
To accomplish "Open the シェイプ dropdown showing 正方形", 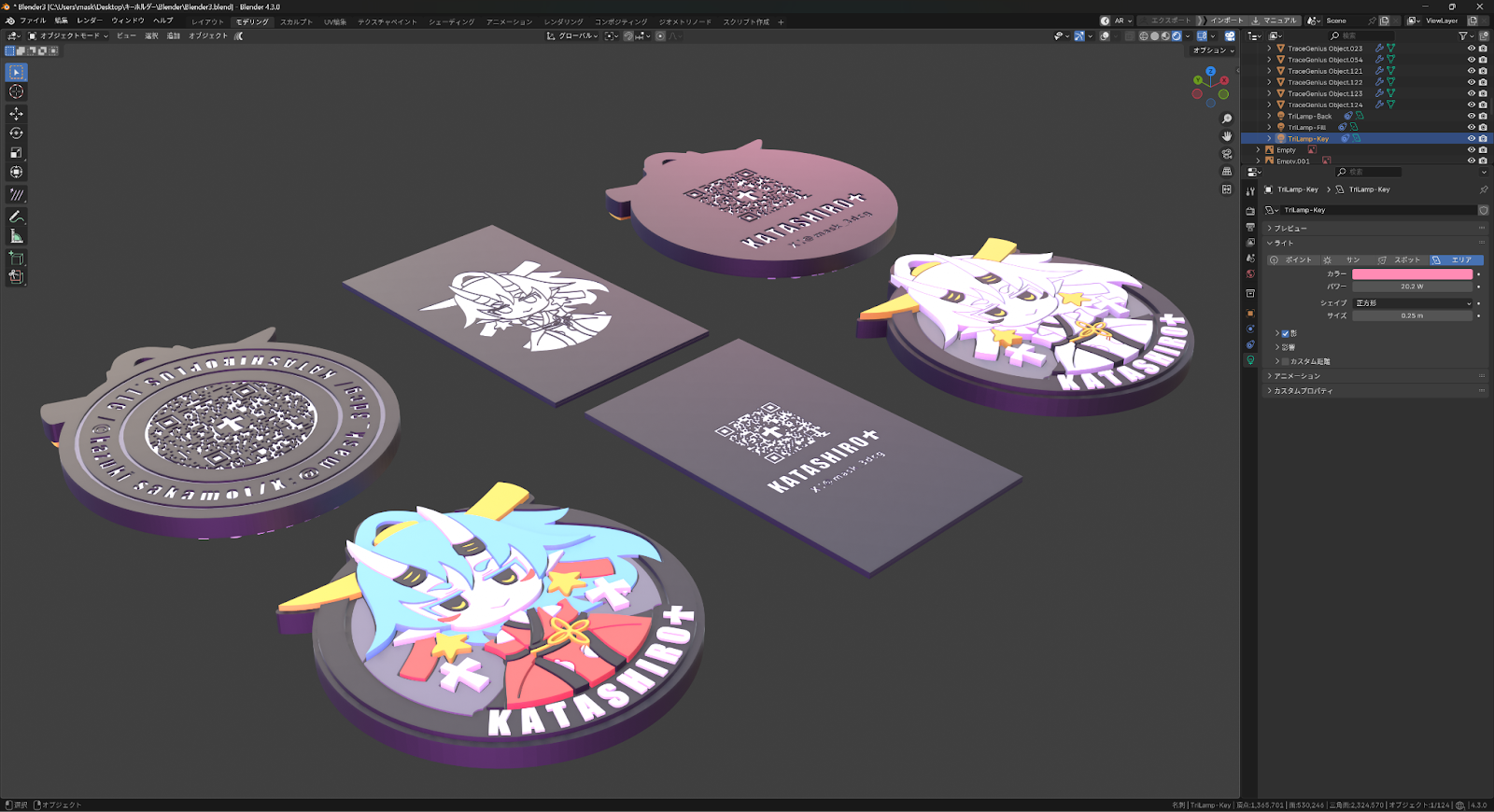I will point(1412,303).
